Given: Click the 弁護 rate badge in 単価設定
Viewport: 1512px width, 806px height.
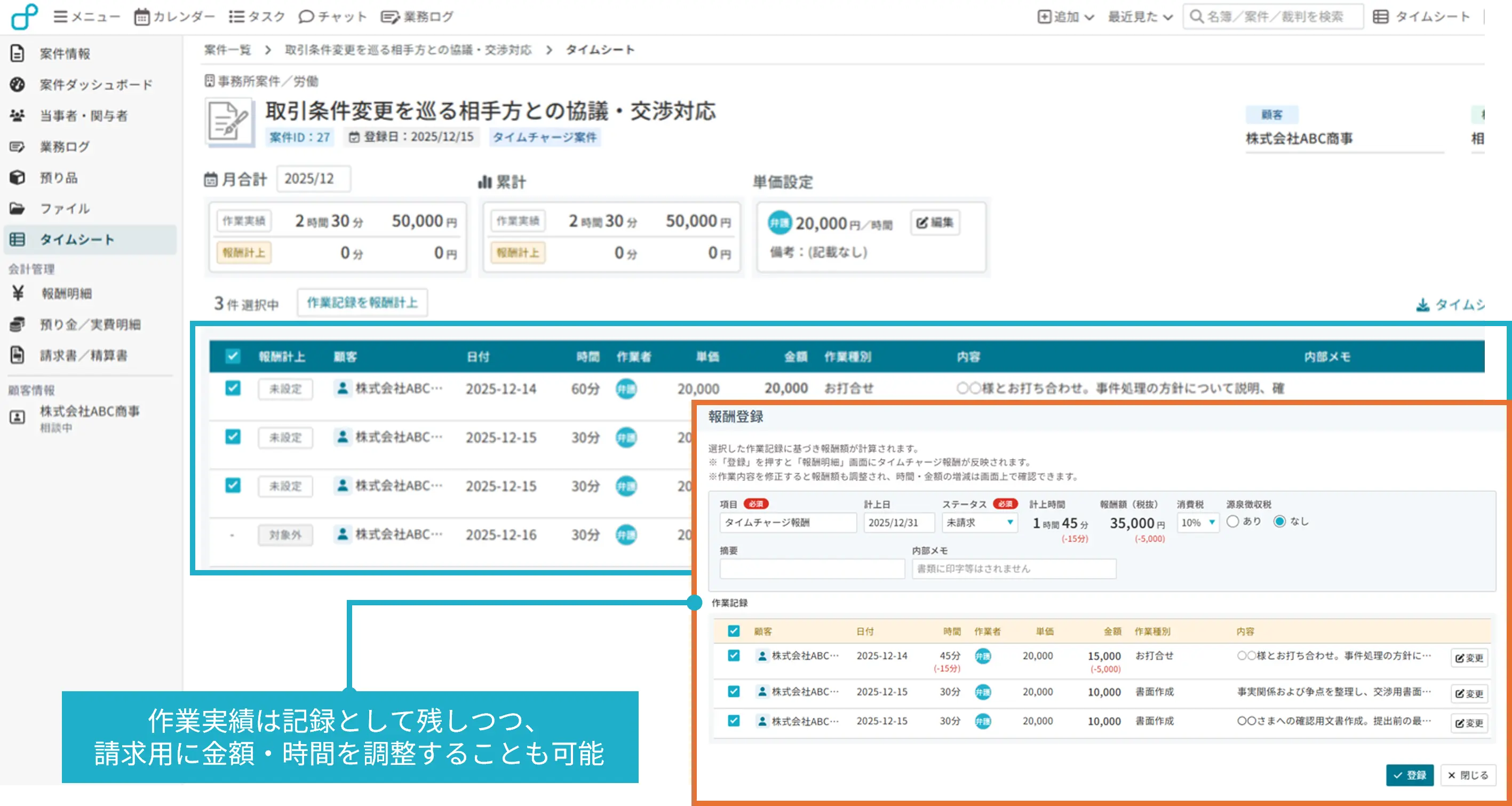Looking at the screenshot, I should point(779,223).
